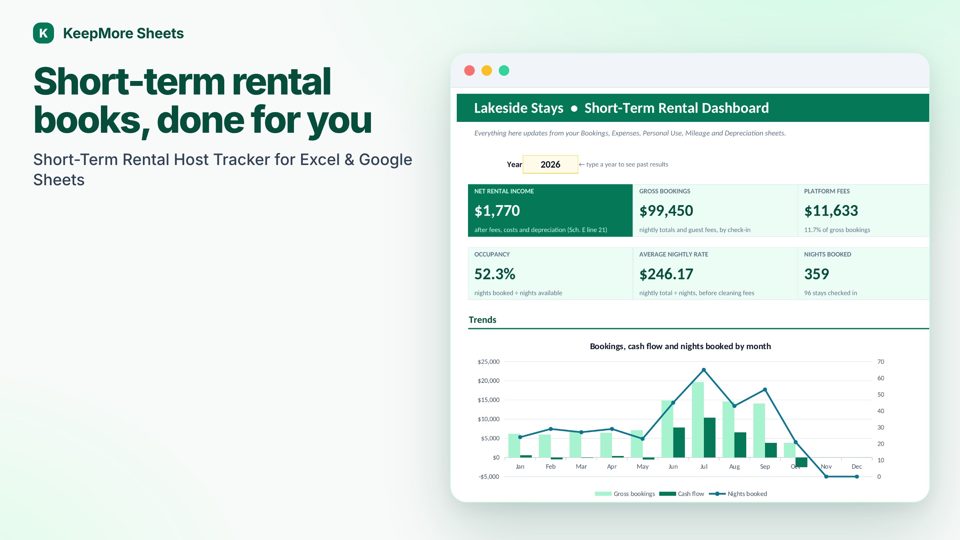
Task: Select the Year input cell showing 2026
Action: [x=550, y=164]
